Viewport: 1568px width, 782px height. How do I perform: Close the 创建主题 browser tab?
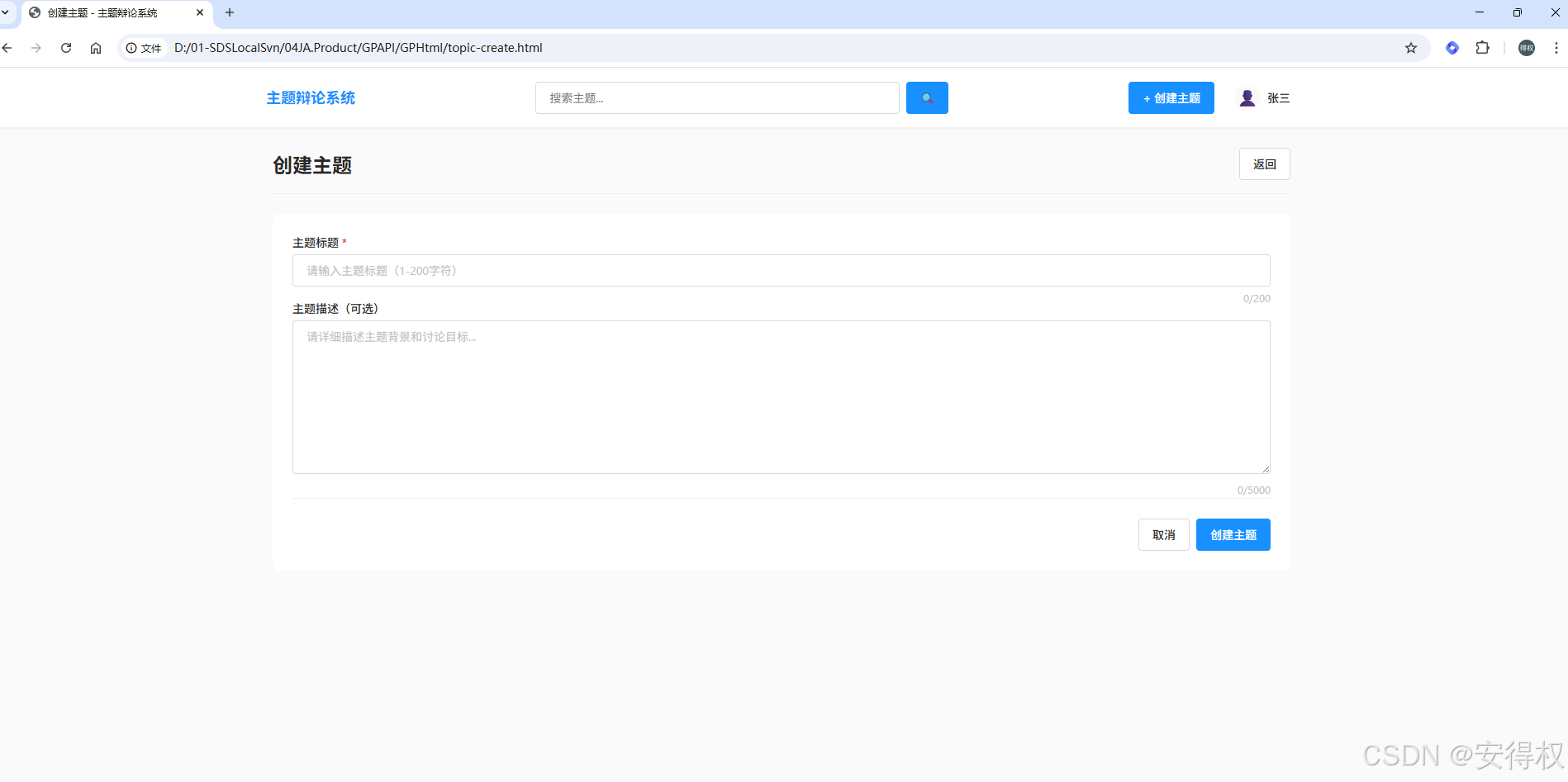[200, 12]
